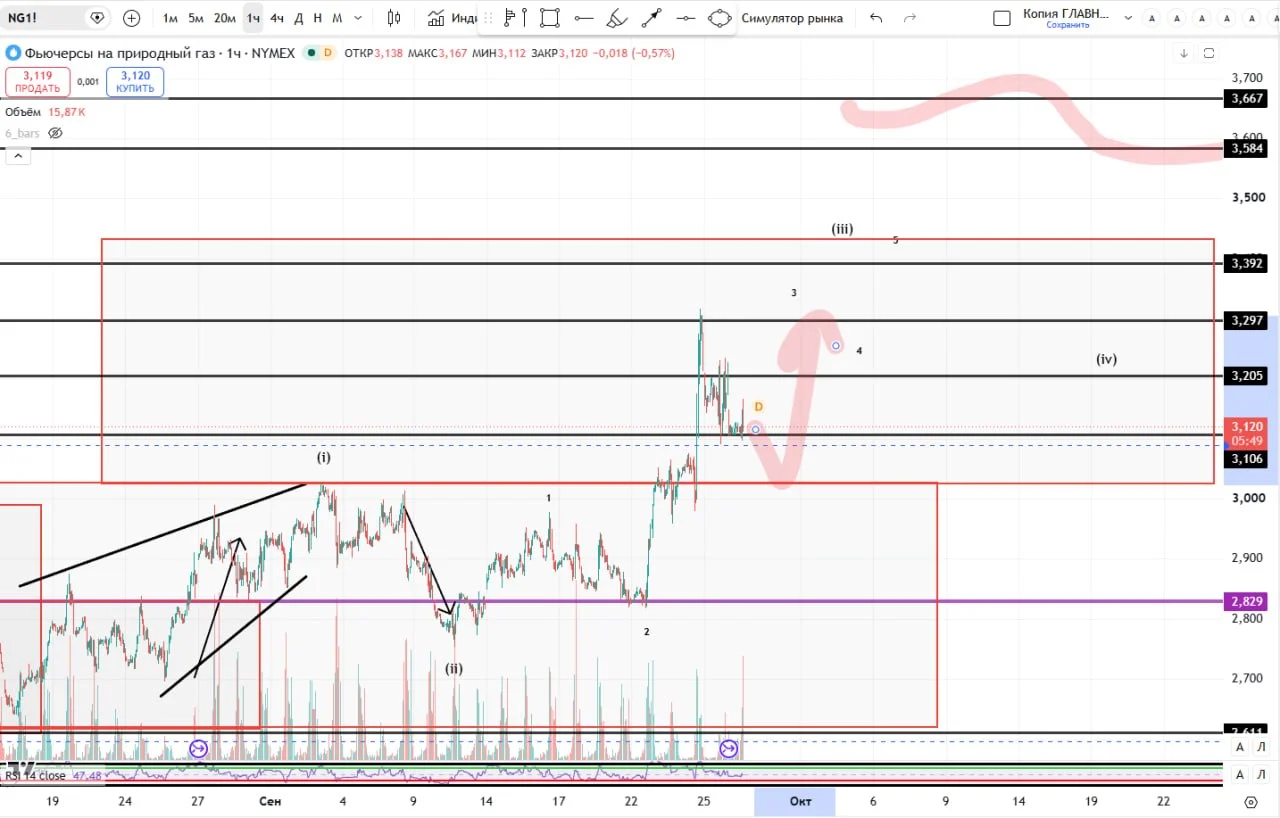Toggle log scale Л in the RSI pane
The height and width of the screenshot is (818, 1280).
pos(1262,774)
